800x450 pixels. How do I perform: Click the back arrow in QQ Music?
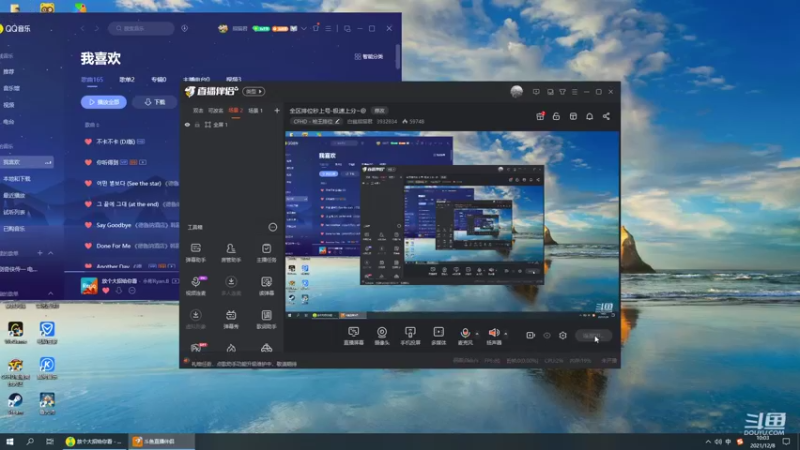point(82,29)
